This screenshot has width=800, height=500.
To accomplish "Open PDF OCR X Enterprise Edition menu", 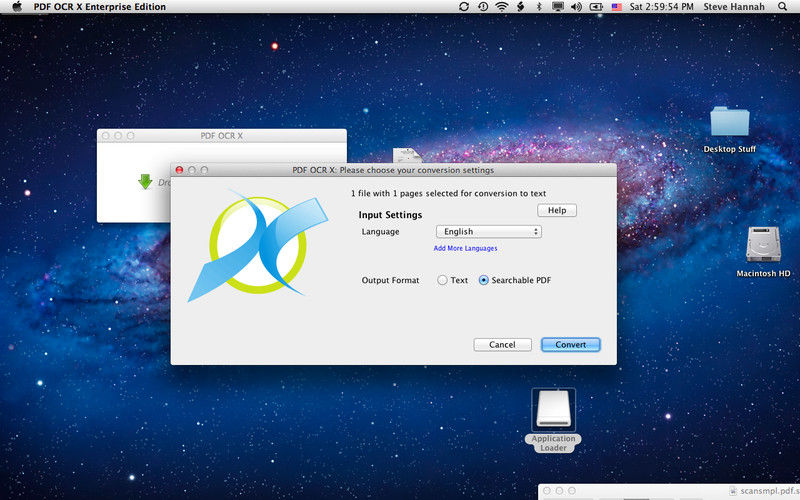I will click(100, 7).
